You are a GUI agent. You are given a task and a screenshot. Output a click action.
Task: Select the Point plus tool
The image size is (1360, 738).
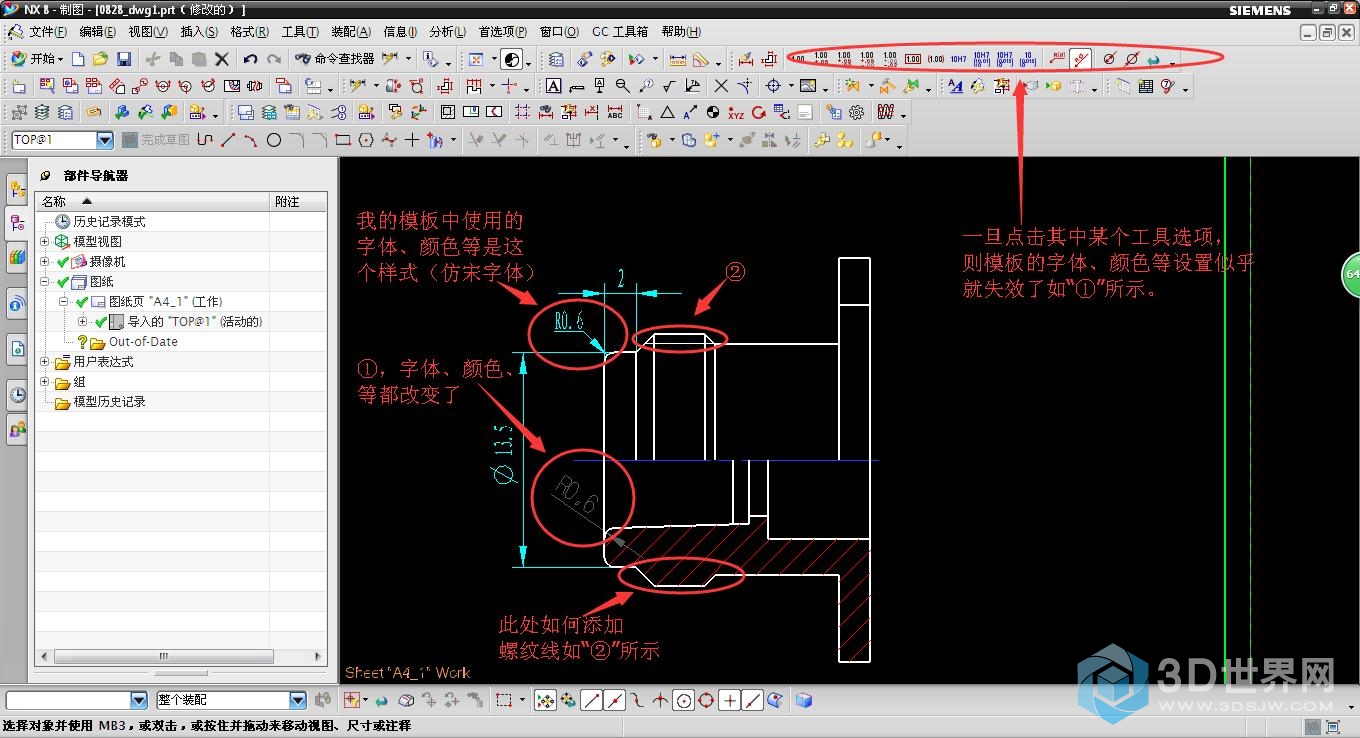pos(412,140)
